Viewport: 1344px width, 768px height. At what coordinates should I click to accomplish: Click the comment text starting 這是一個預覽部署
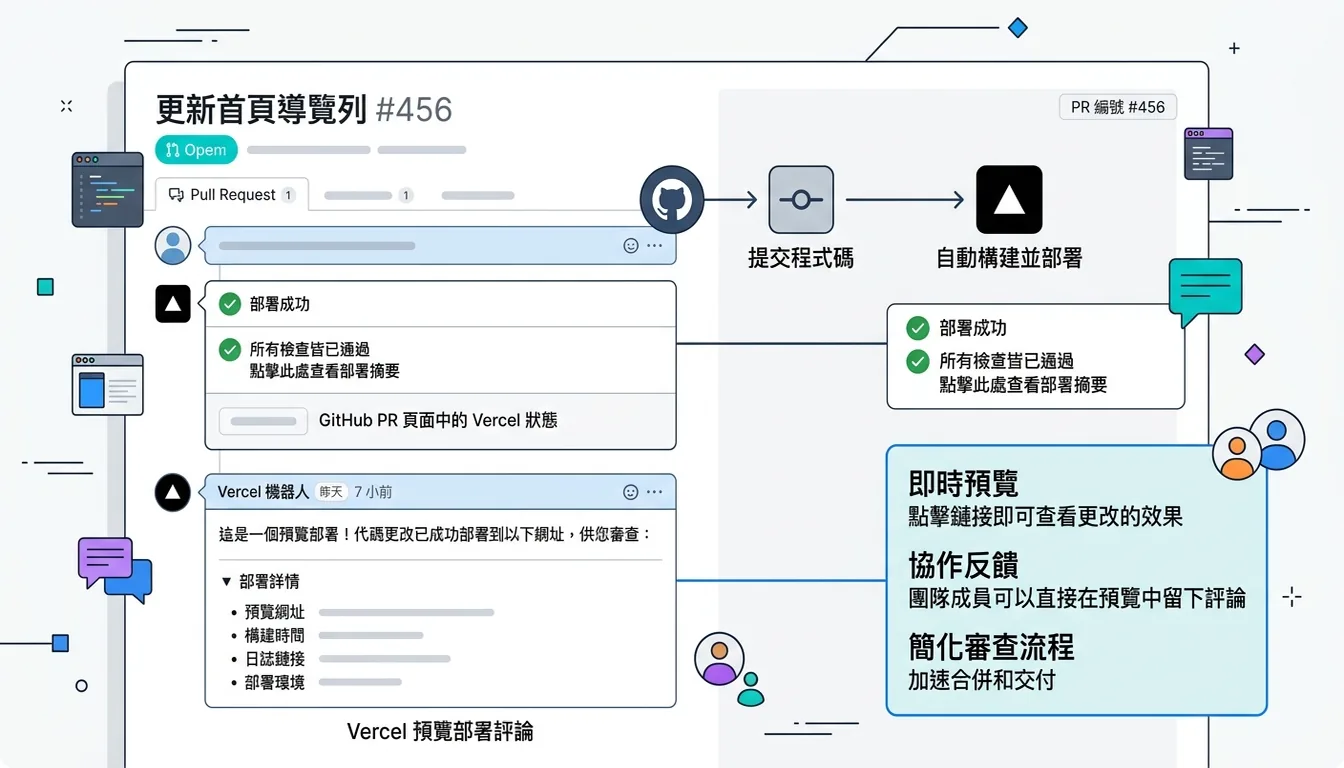pos(434,535)
